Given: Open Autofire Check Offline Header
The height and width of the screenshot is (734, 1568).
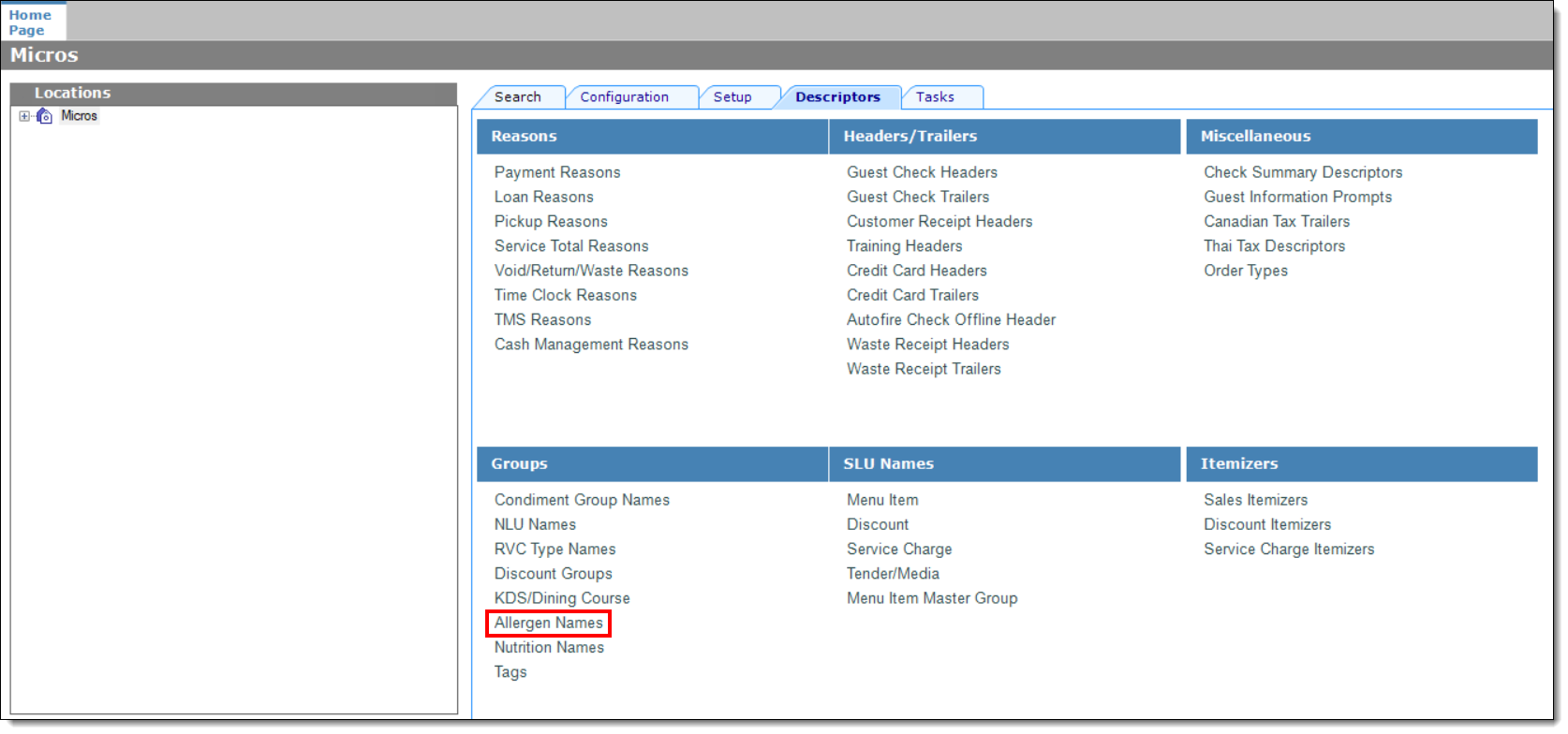Looking at the screenshot, I should click(951, 319).
